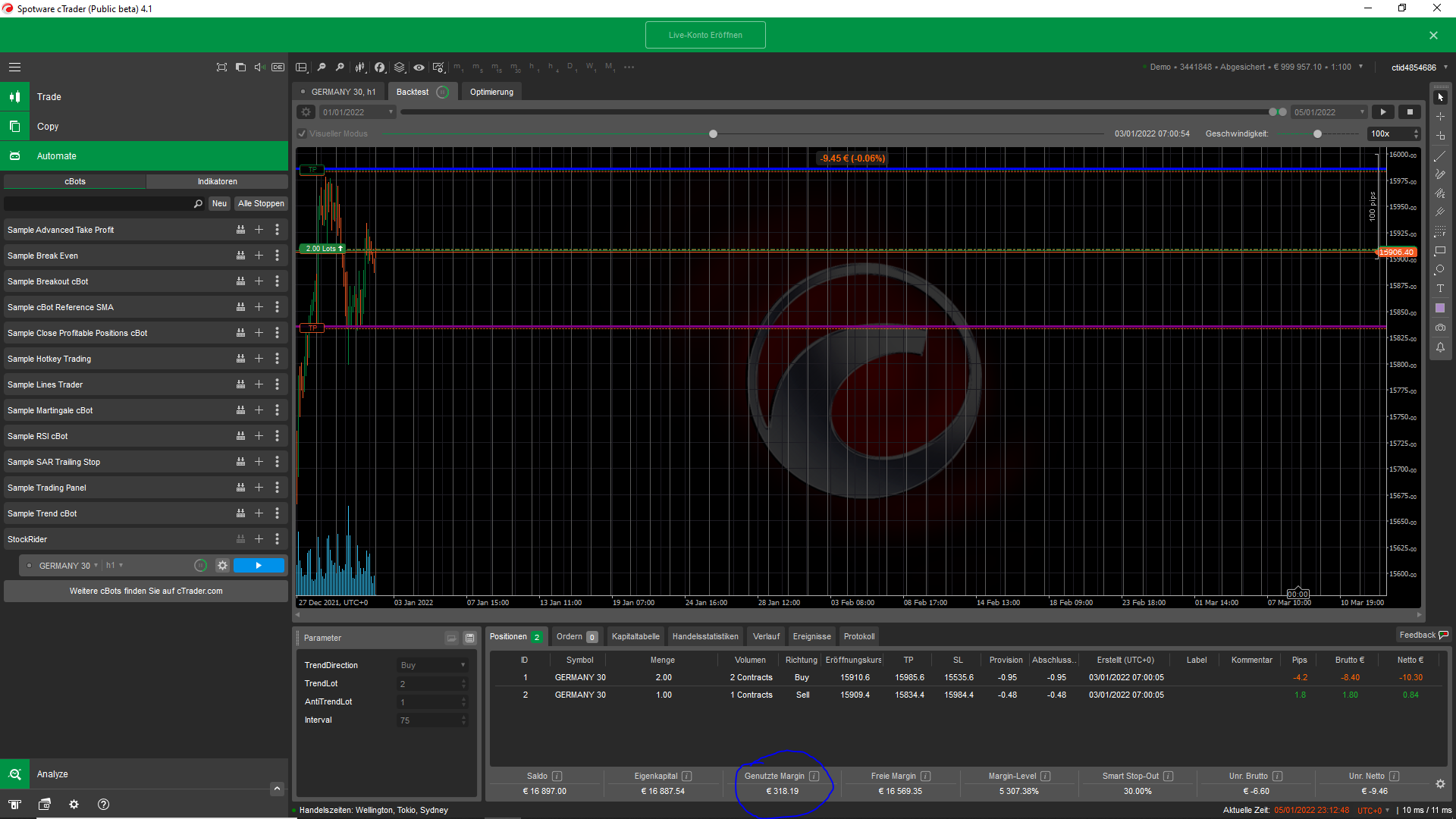Switch to the Optimierung tab
Screen dimensions: 1456x819
coord(491,92)
